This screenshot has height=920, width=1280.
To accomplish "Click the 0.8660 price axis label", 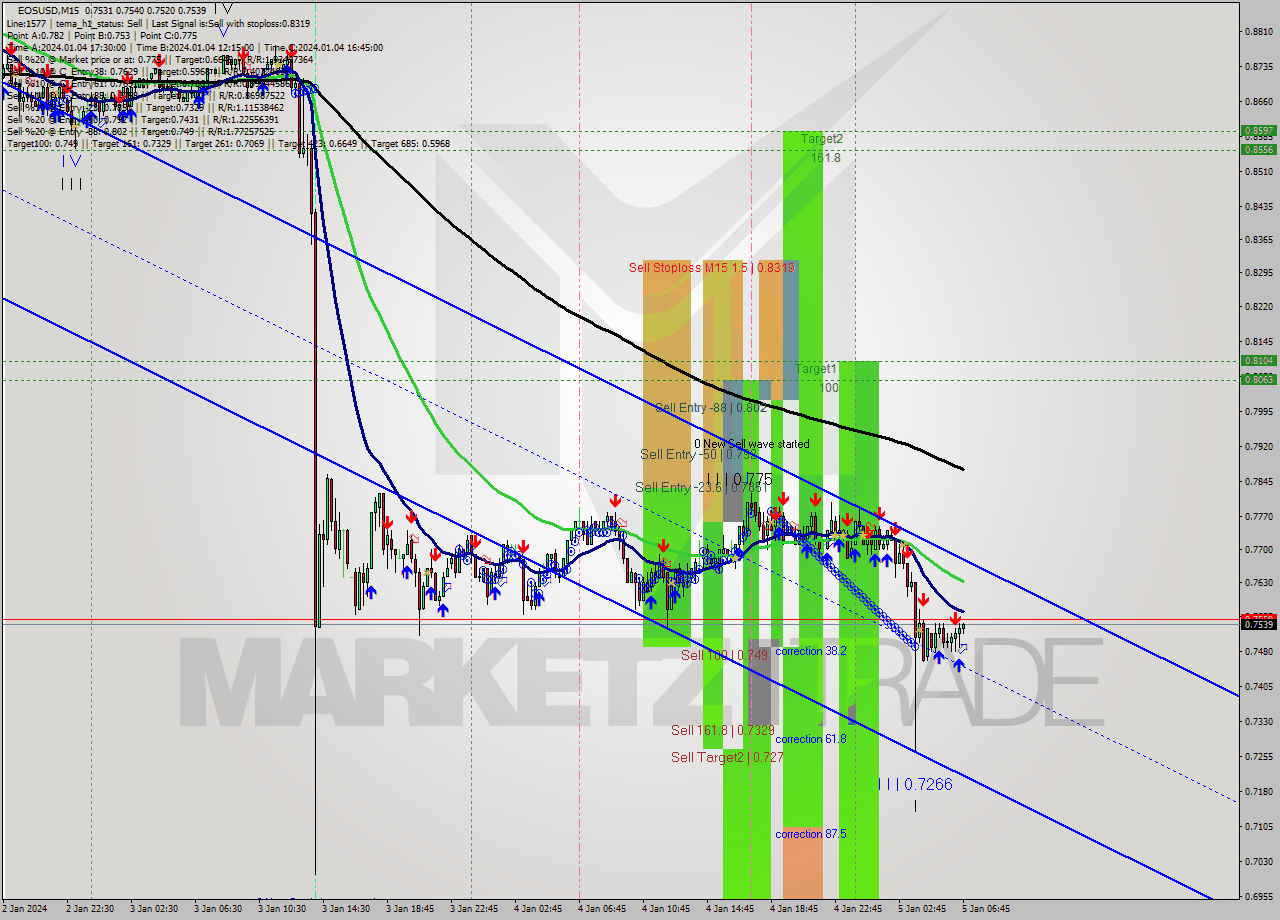I will 1258,102.
